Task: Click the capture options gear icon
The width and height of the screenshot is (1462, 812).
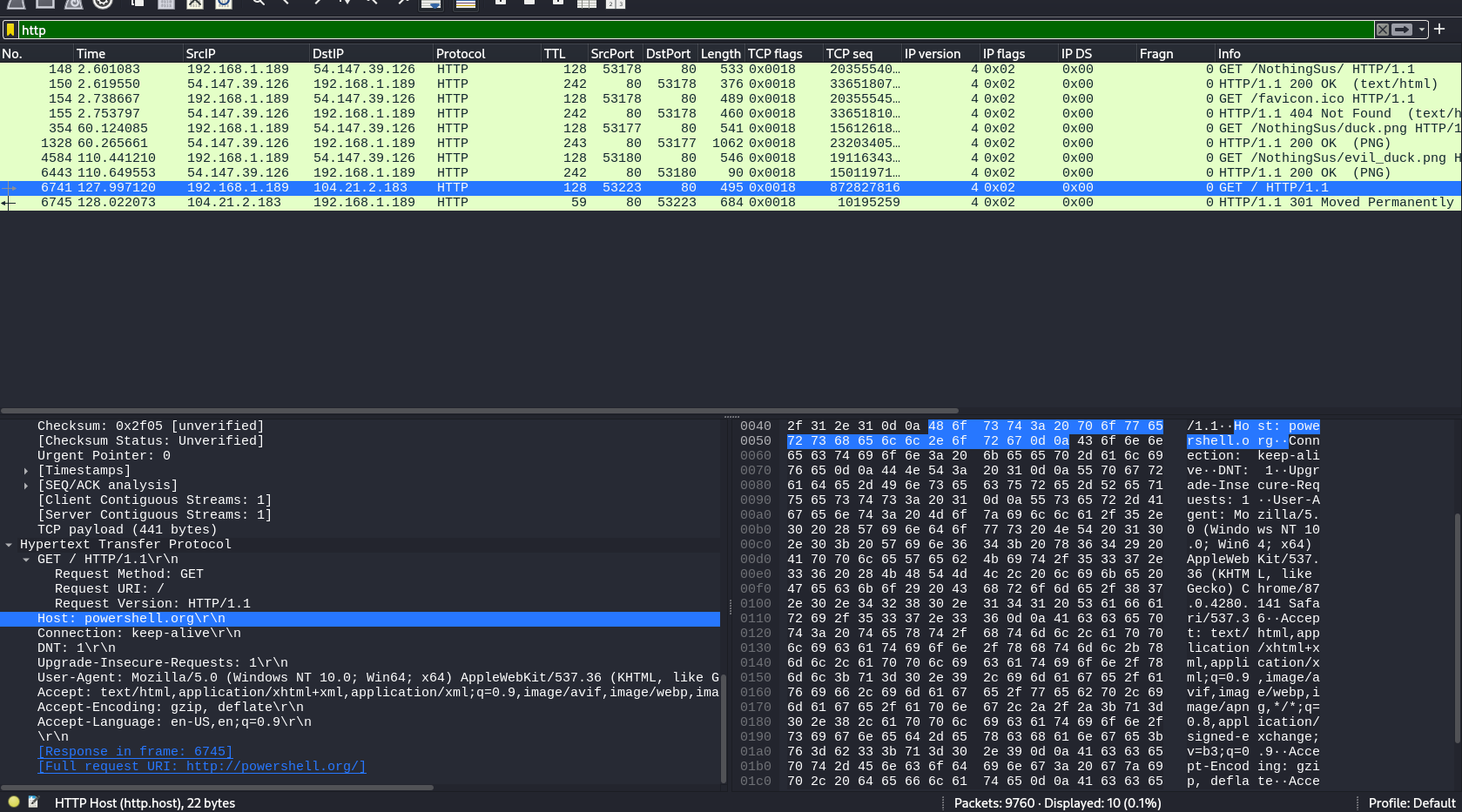Action: [103, 3]
